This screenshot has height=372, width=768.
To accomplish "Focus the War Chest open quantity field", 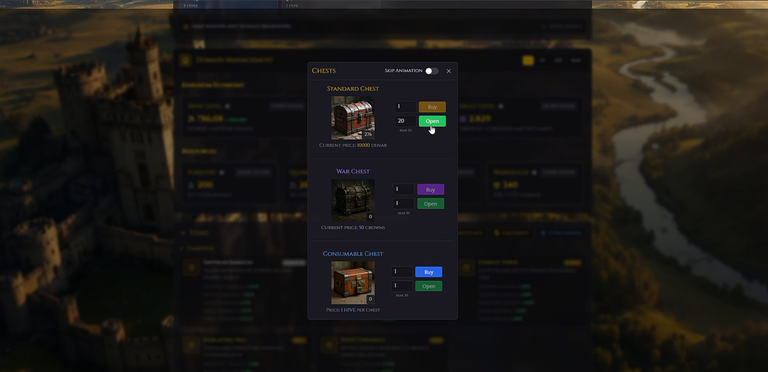I will coord(404,204).
